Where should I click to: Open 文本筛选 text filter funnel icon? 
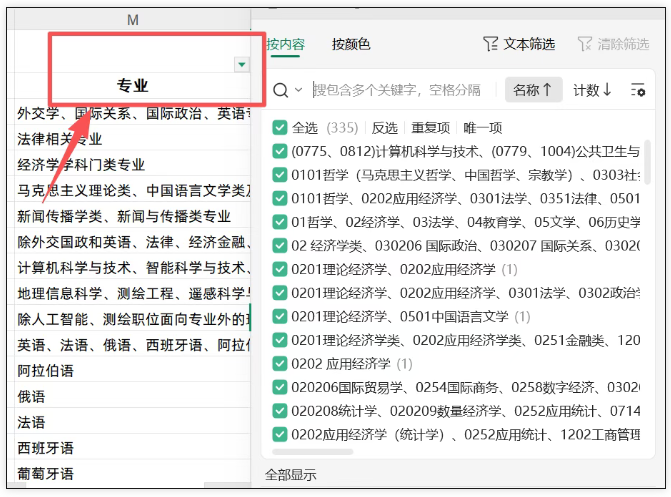pos(490,44)
